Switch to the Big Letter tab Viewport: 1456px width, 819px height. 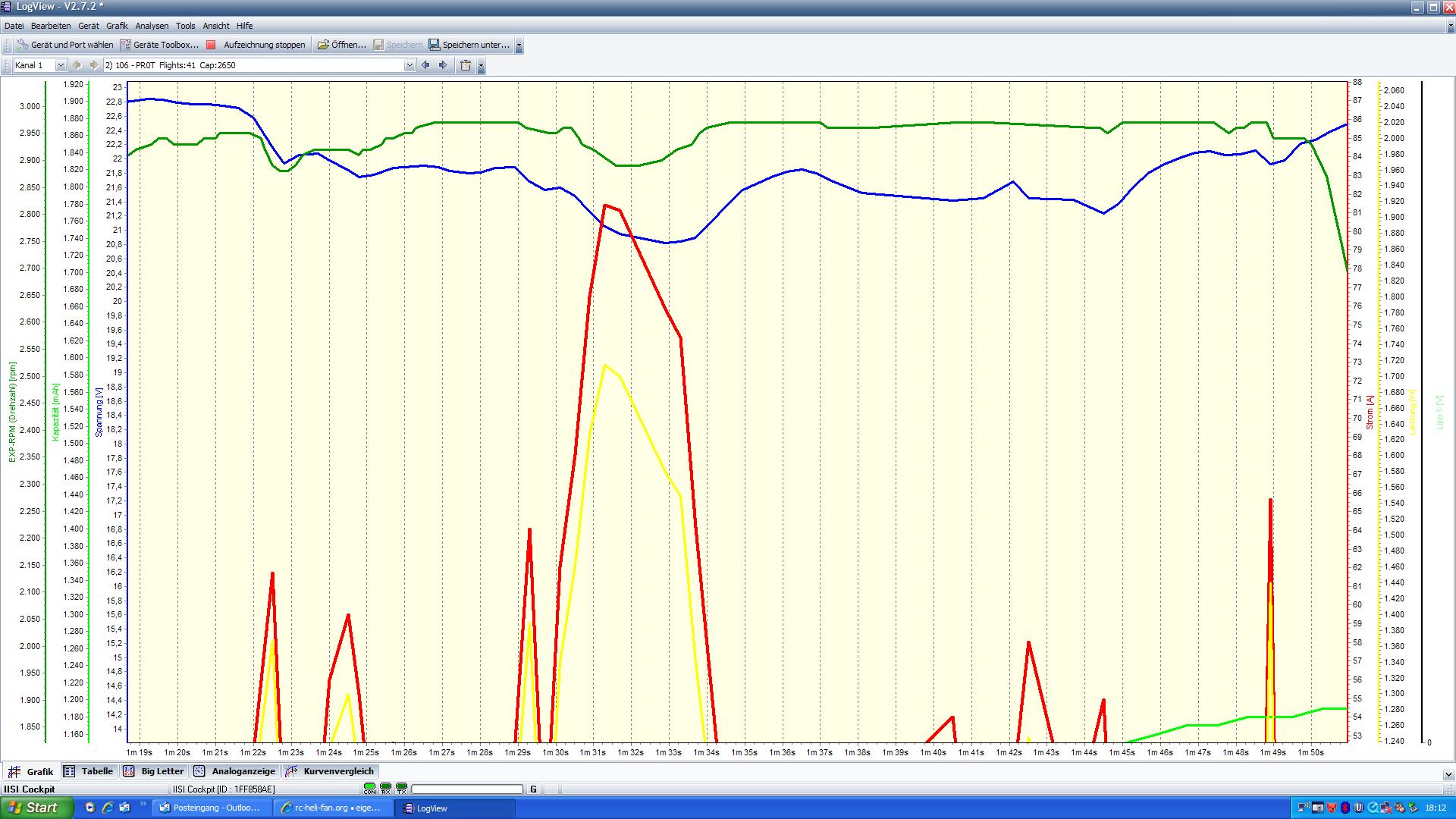(154, 771)
